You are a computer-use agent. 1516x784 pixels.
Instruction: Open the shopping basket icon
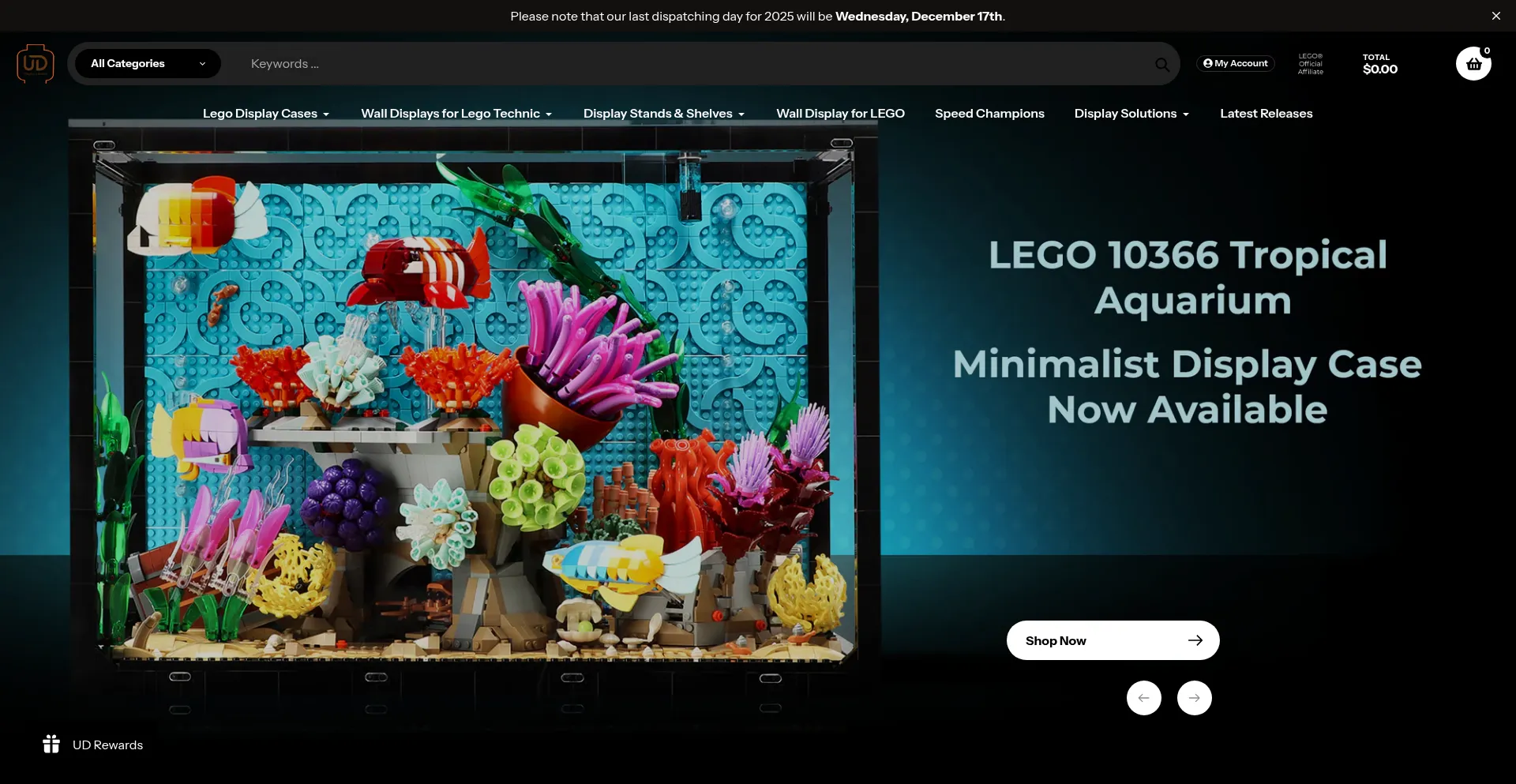(x=1473, y=64)
